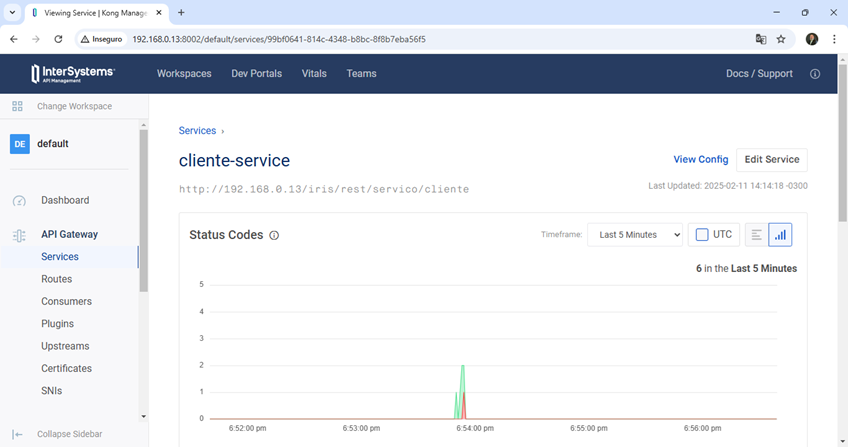This screenshot has height=447, width=848.
Task: Open the info icon beside Docs / Support
Action: pos(815,74)
